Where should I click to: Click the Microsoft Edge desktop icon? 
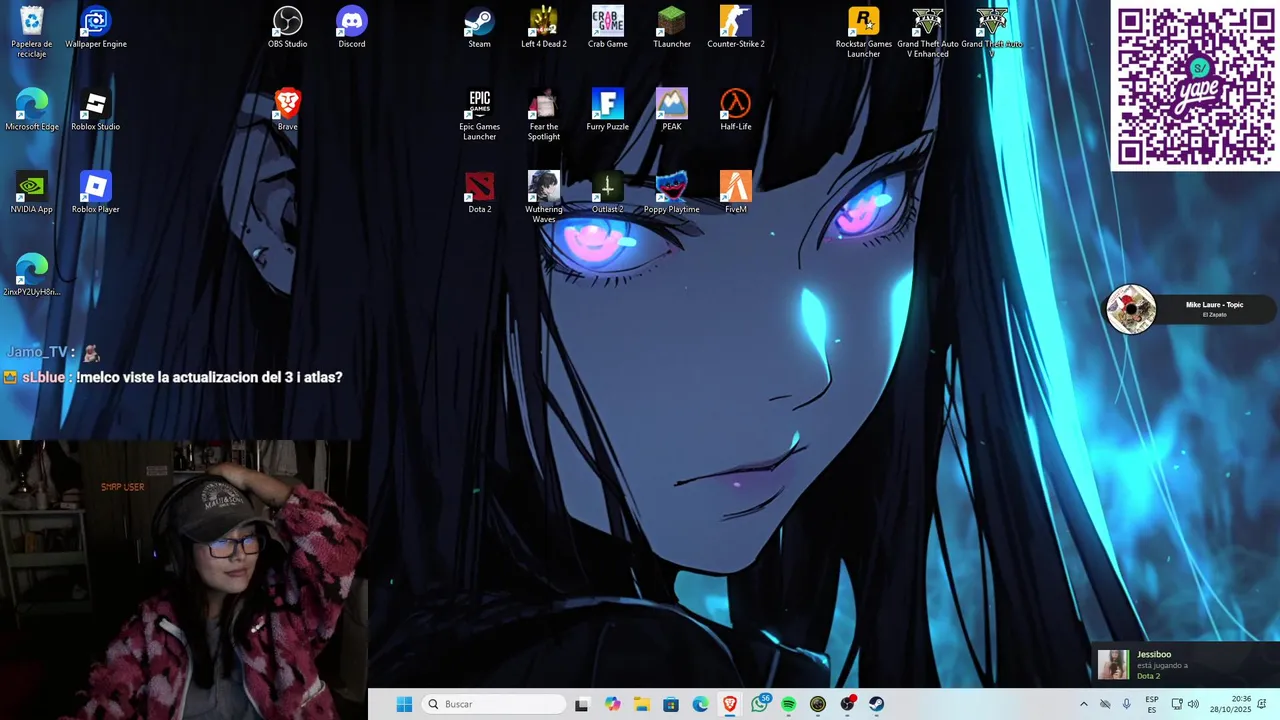point(32,110)
